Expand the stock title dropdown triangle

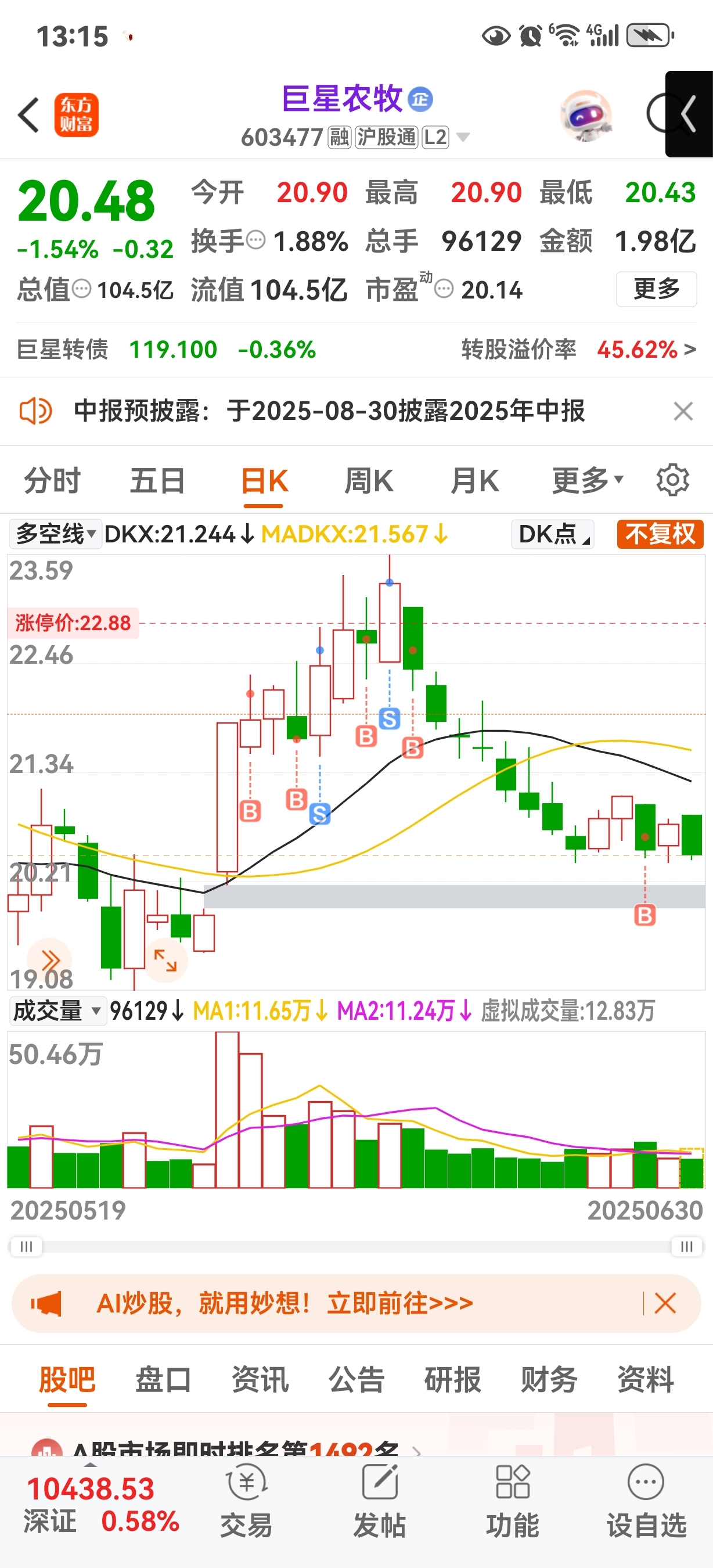tap(463, 138)
